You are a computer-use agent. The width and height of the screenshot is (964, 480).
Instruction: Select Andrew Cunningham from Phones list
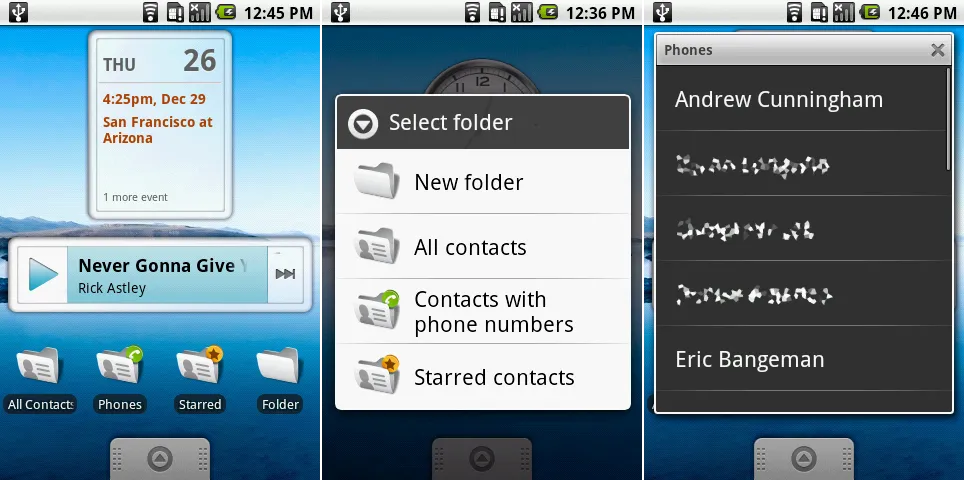click(778, 99)
